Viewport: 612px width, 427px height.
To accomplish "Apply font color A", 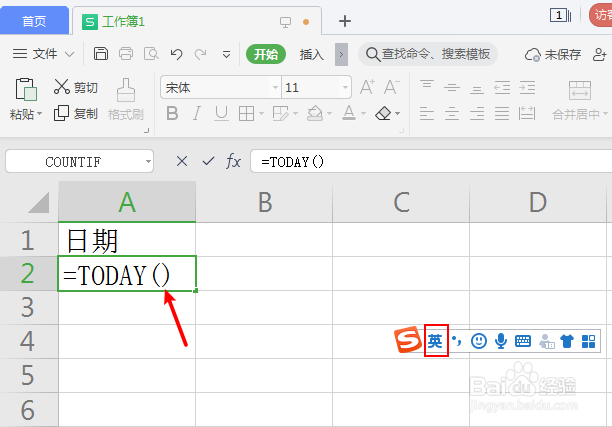I will click(349, 113).
